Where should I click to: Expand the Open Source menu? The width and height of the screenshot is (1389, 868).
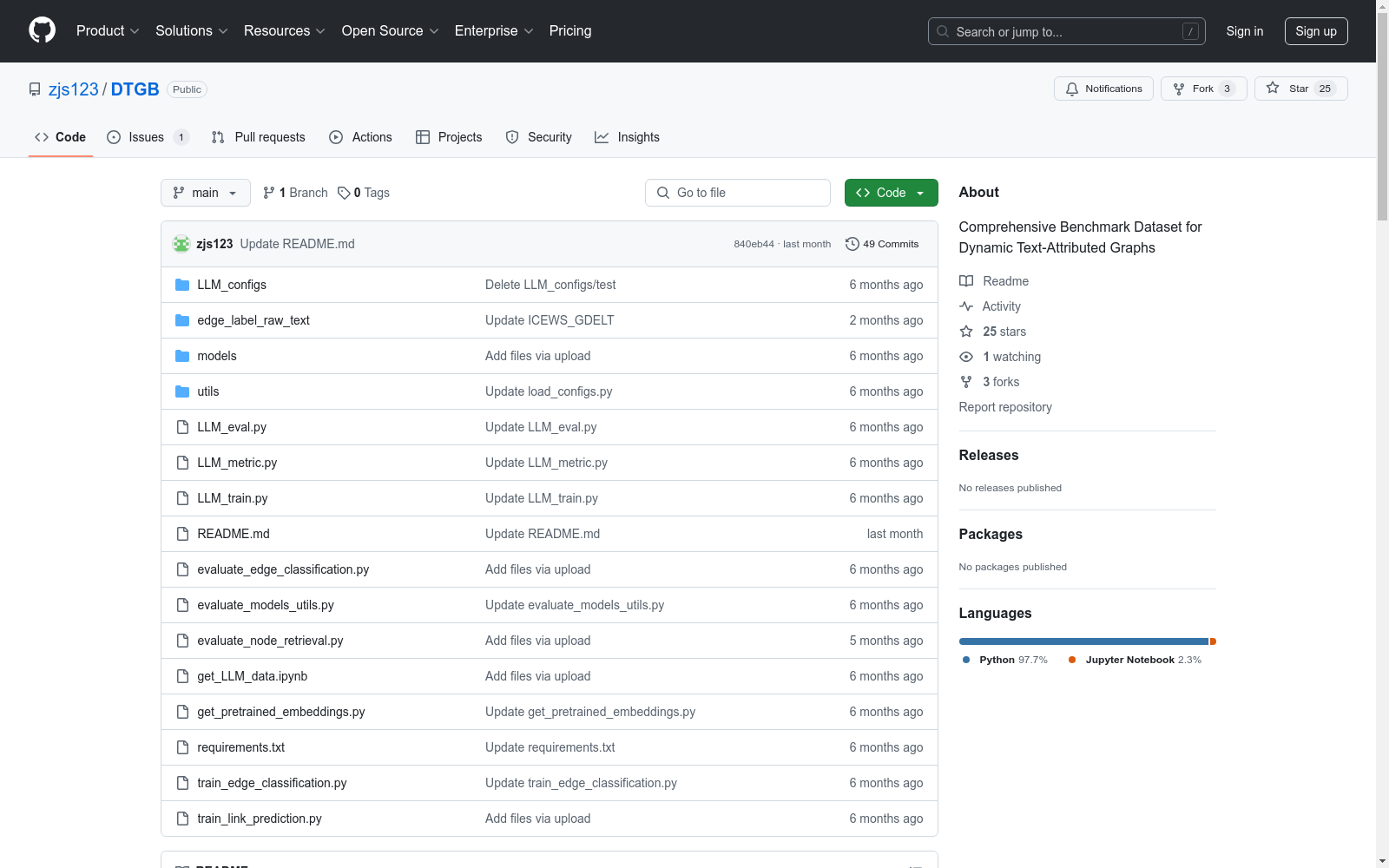pos(391,30)
